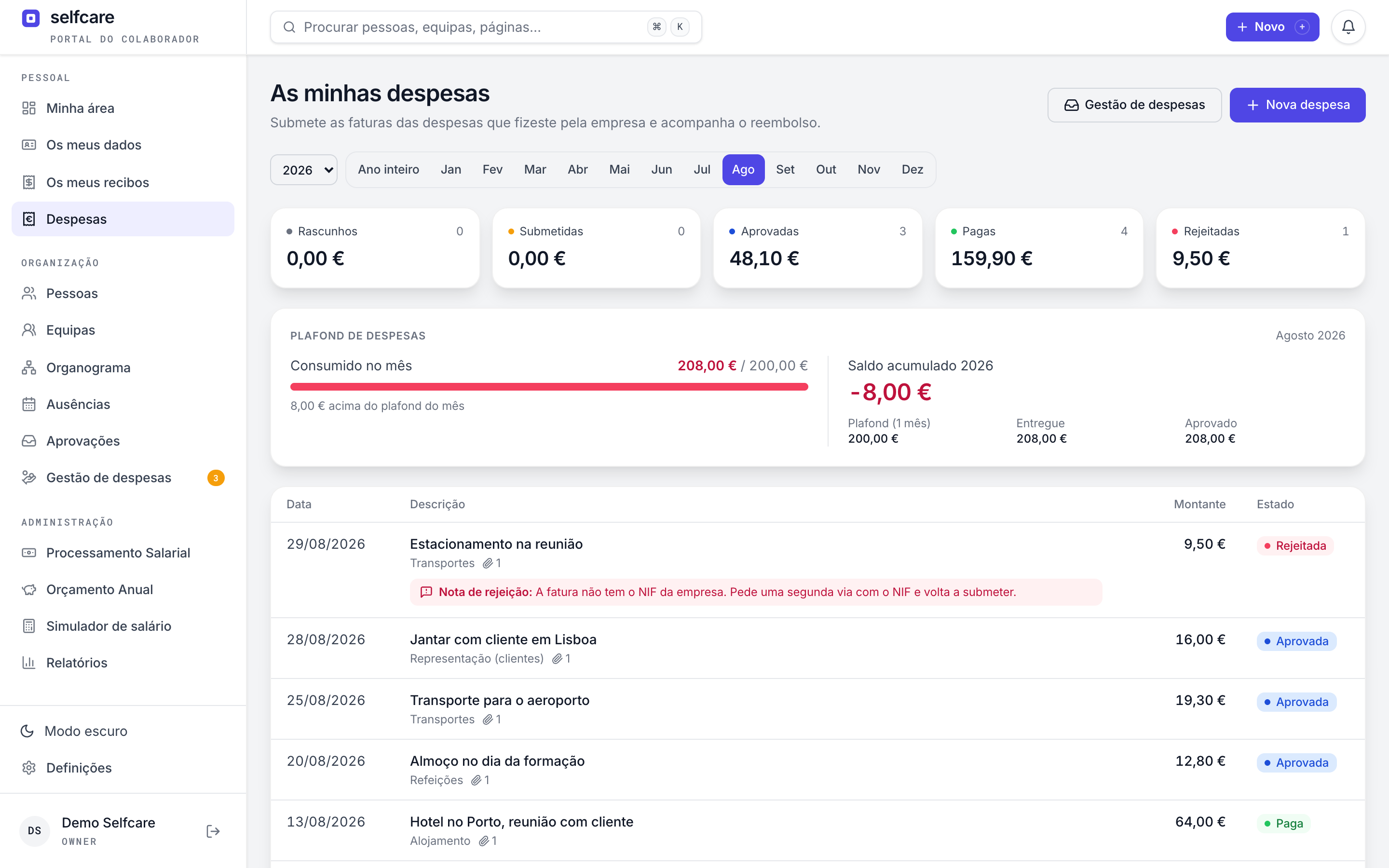
Task: Select the Set month tab
Action: tap(785, 169)
